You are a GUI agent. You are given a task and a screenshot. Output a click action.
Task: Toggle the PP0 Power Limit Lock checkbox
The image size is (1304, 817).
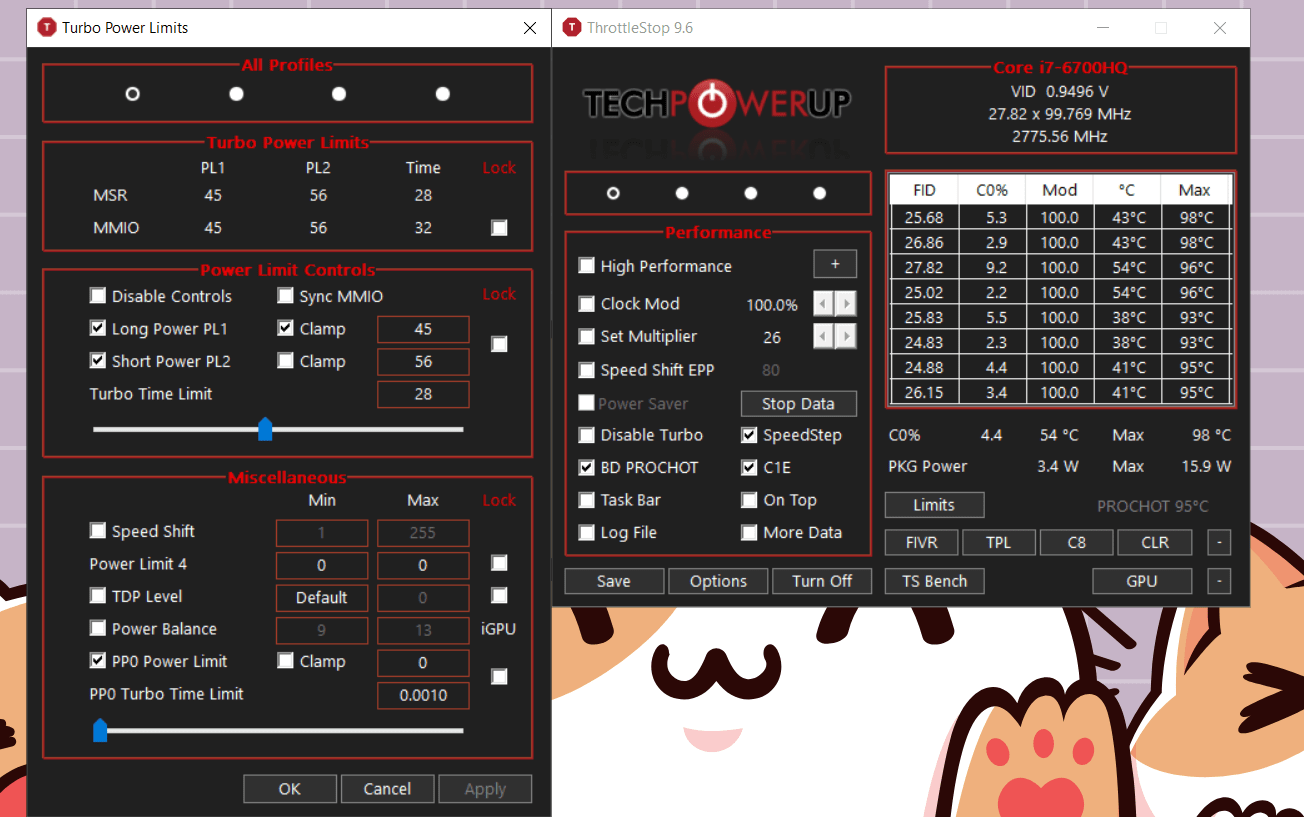tap(499, 677)
